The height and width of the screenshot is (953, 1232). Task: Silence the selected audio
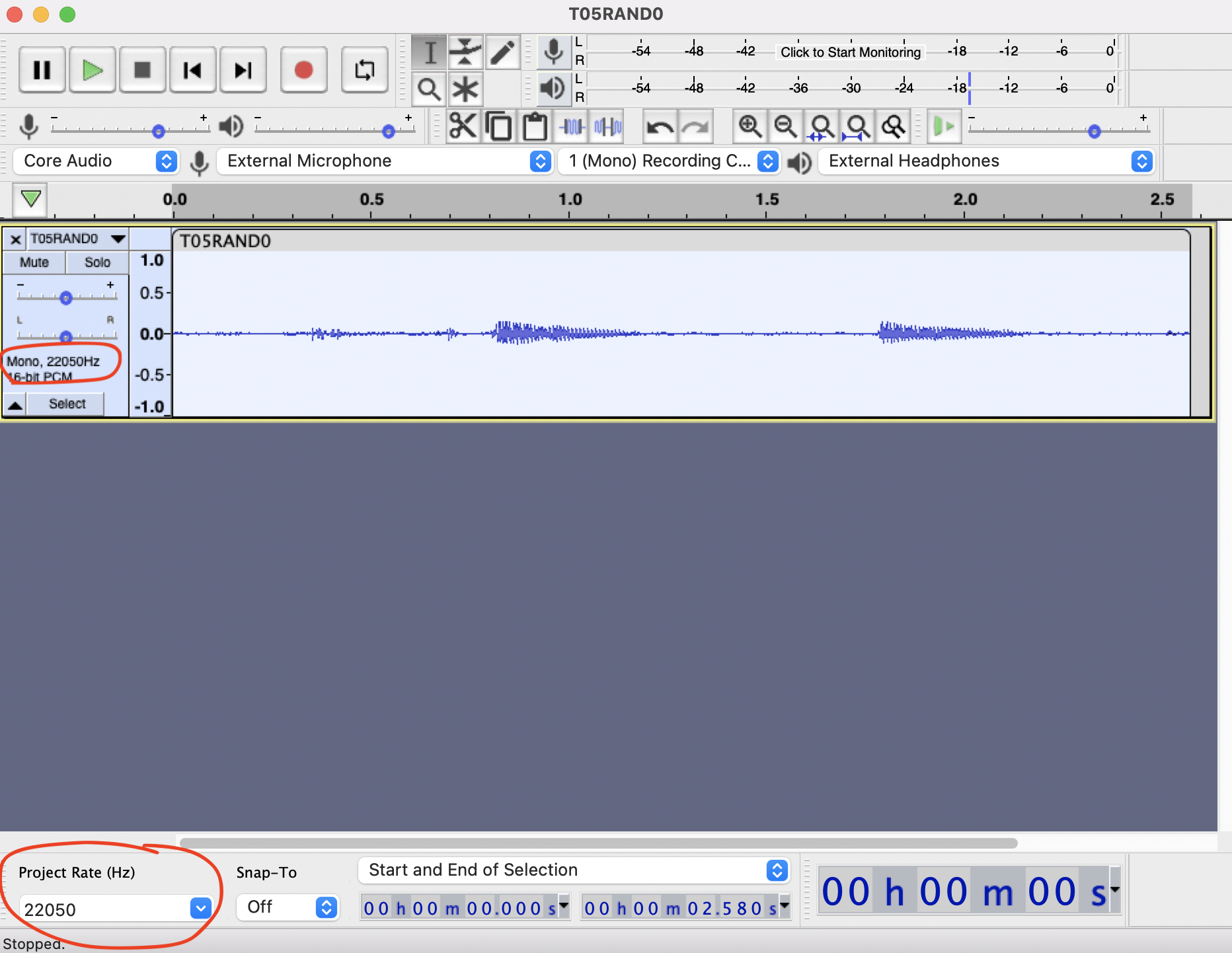(x=607, y=126)
